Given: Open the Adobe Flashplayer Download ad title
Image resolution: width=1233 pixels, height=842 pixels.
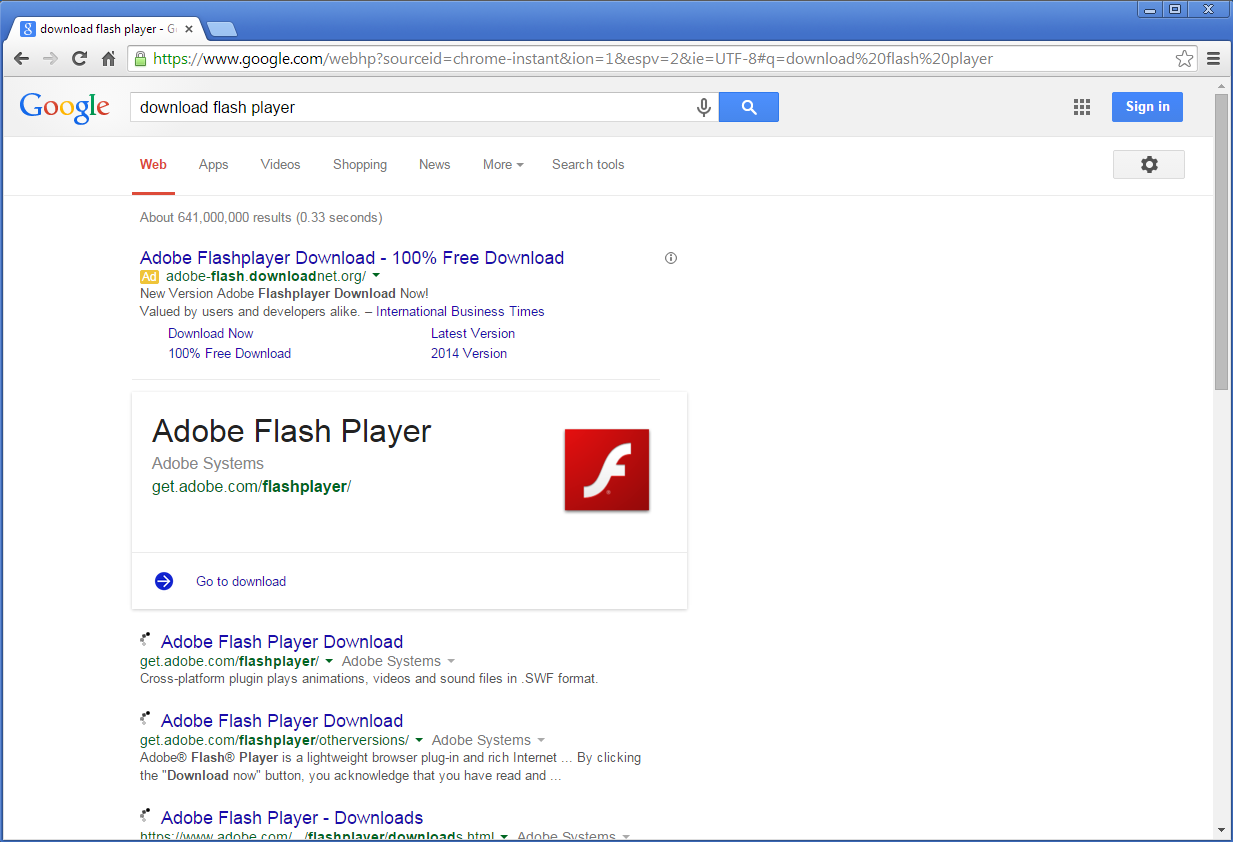Looking at the screenshot, I should (352, 258).
